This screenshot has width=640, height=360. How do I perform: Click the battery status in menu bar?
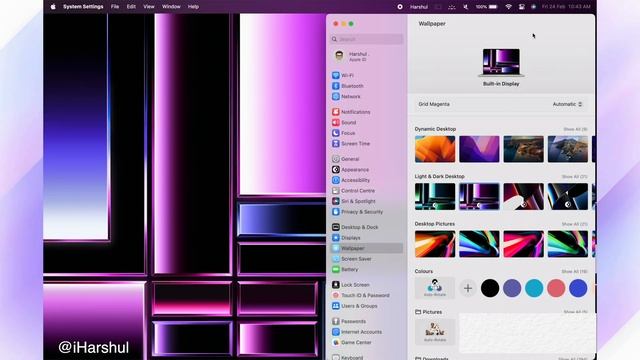point(487,7)
